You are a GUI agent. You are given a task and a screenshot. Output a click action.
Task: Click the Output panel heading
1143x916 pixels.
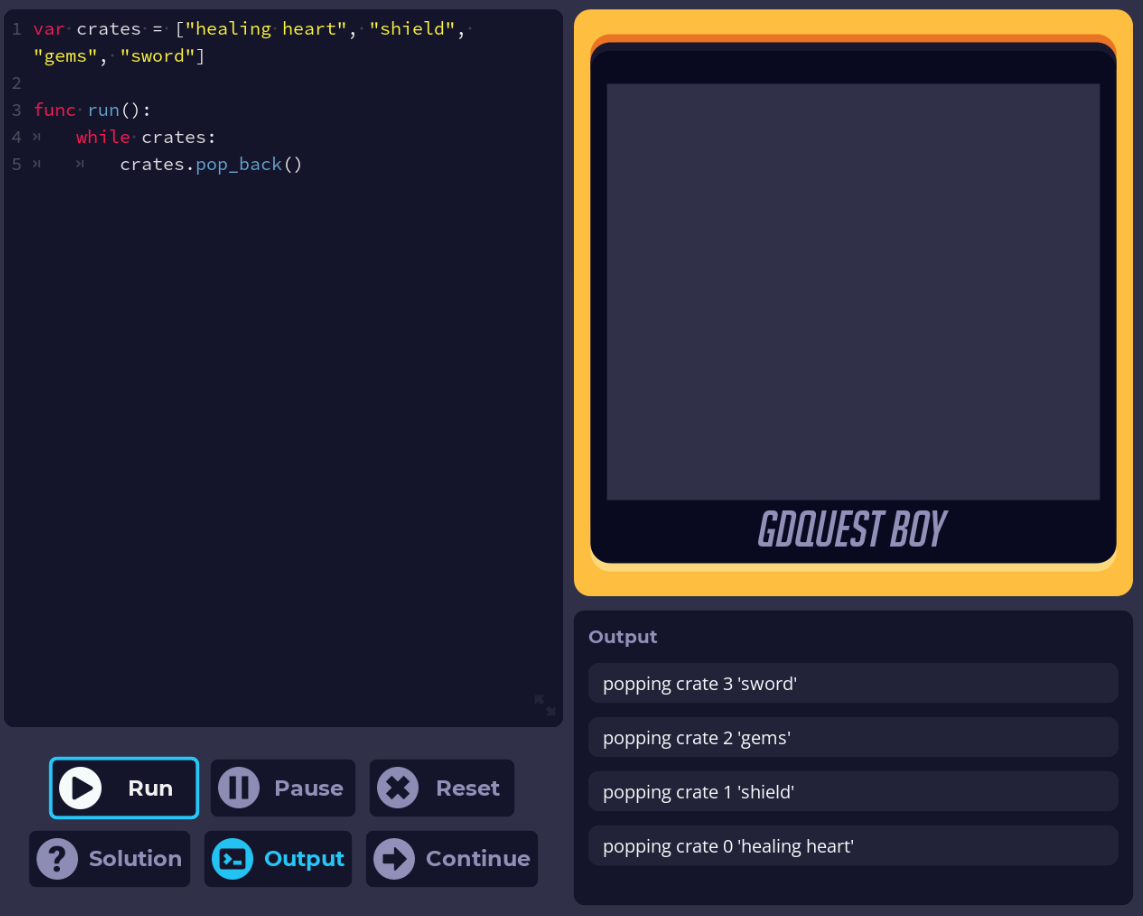(x=623, y=636)
